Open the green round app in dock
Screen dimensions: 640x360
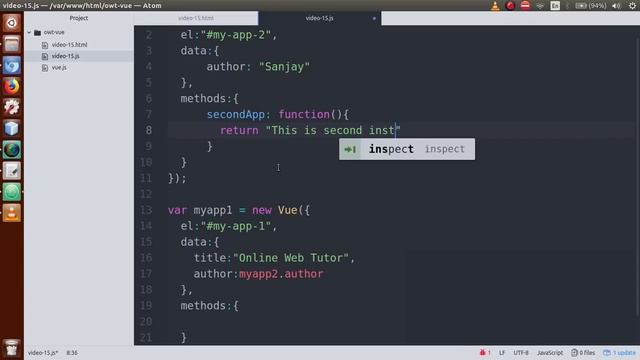coord(11,192)
